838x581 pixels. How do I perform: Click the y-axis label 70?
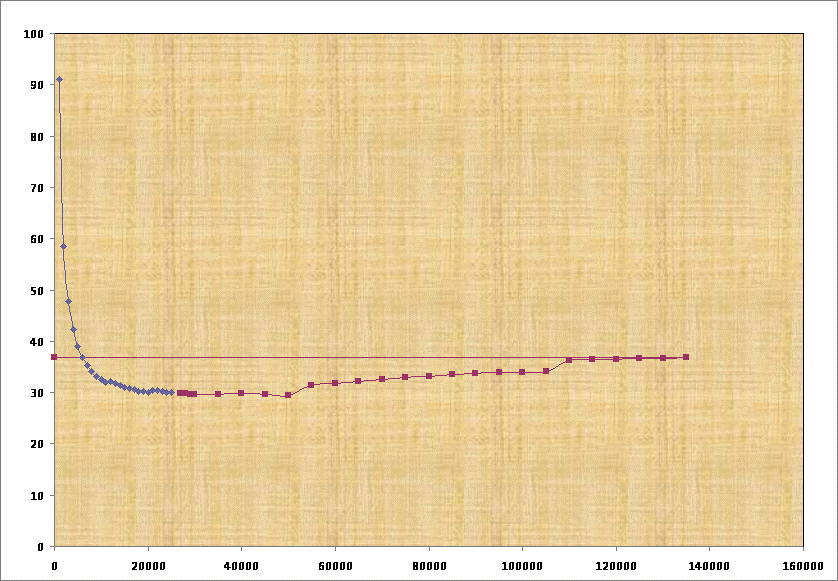pyautogui.click(x=36, y=188)
